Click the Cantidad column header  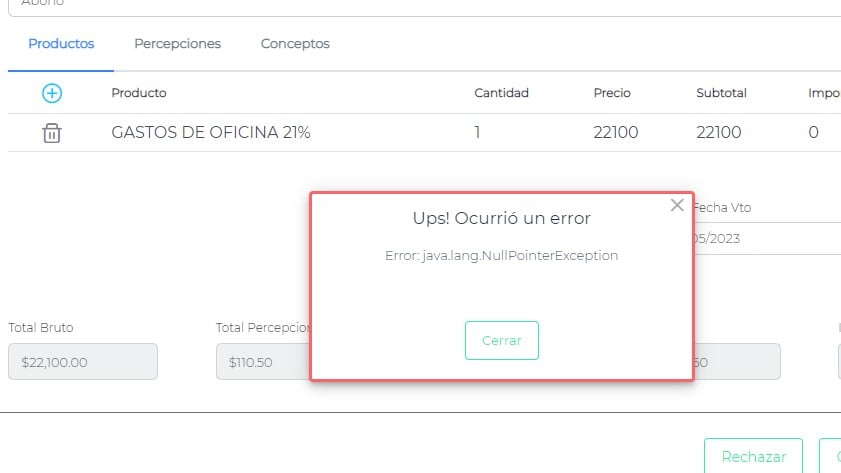coord(501,93)
